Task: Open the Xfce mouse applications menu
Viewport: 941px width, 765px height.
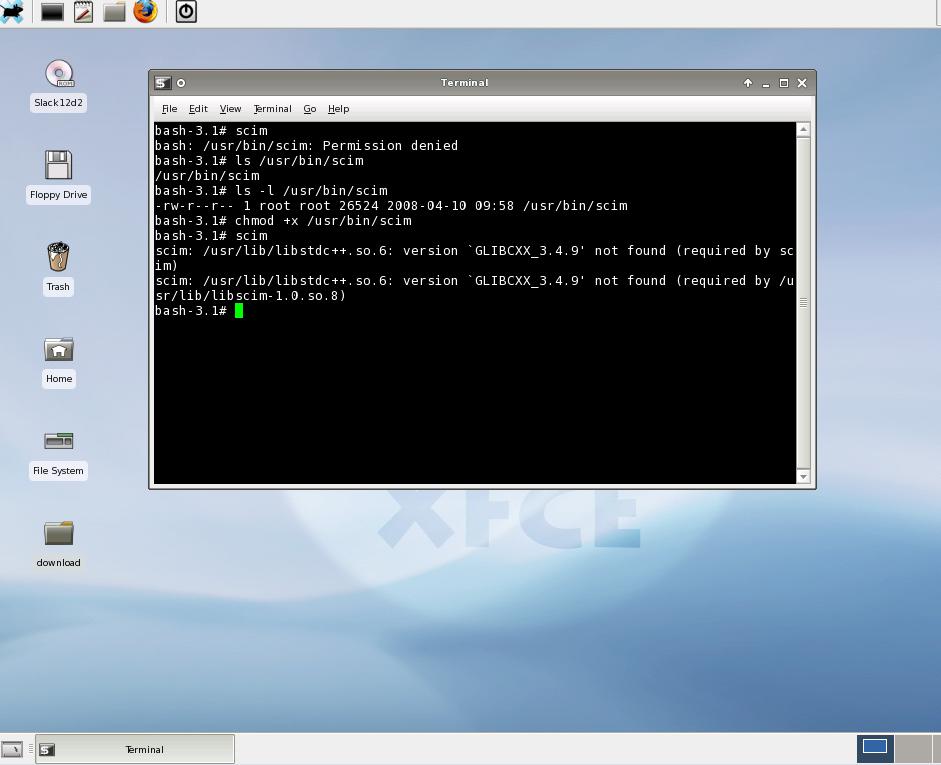Action: pyautogui.click(x=11, y=11)
